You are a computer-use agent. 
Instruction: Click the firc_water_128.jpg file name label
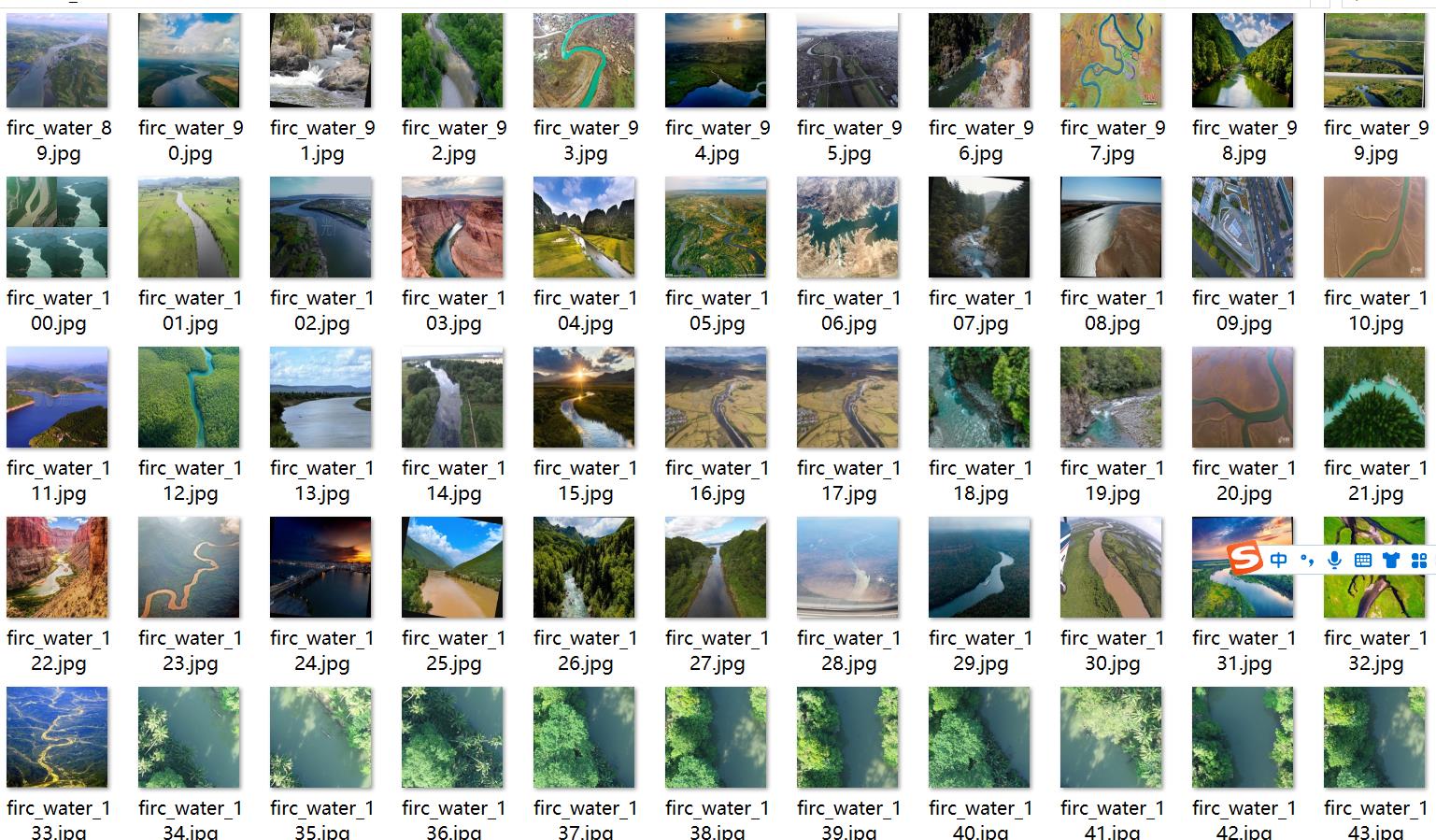(x=848, y=650)
